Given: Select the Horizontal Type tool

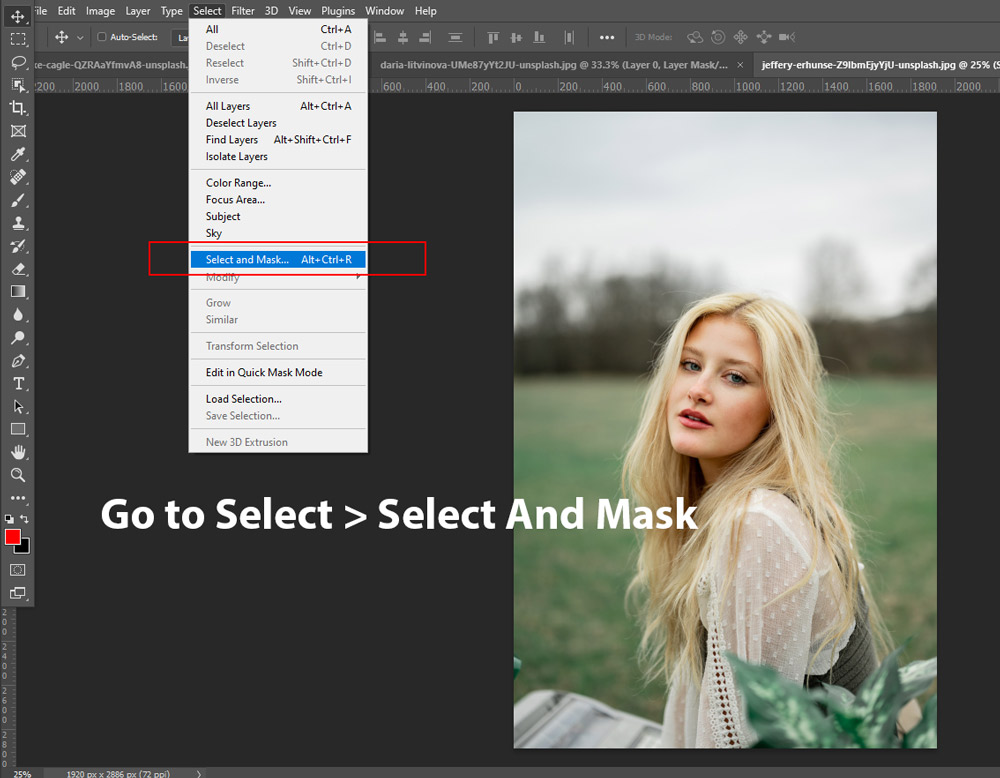Looking at the screenshot, I should coord(17,383).
